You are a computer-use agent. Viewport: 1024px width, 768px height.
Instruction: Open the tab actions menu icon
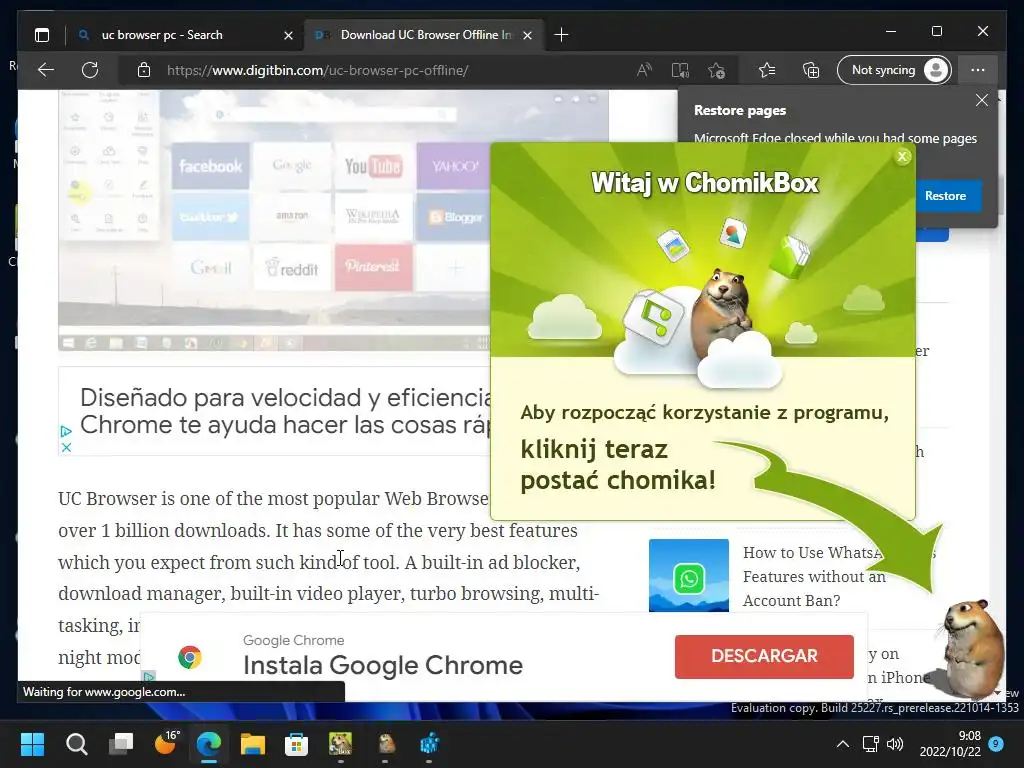pyautogui.click(x=42, y=35)
